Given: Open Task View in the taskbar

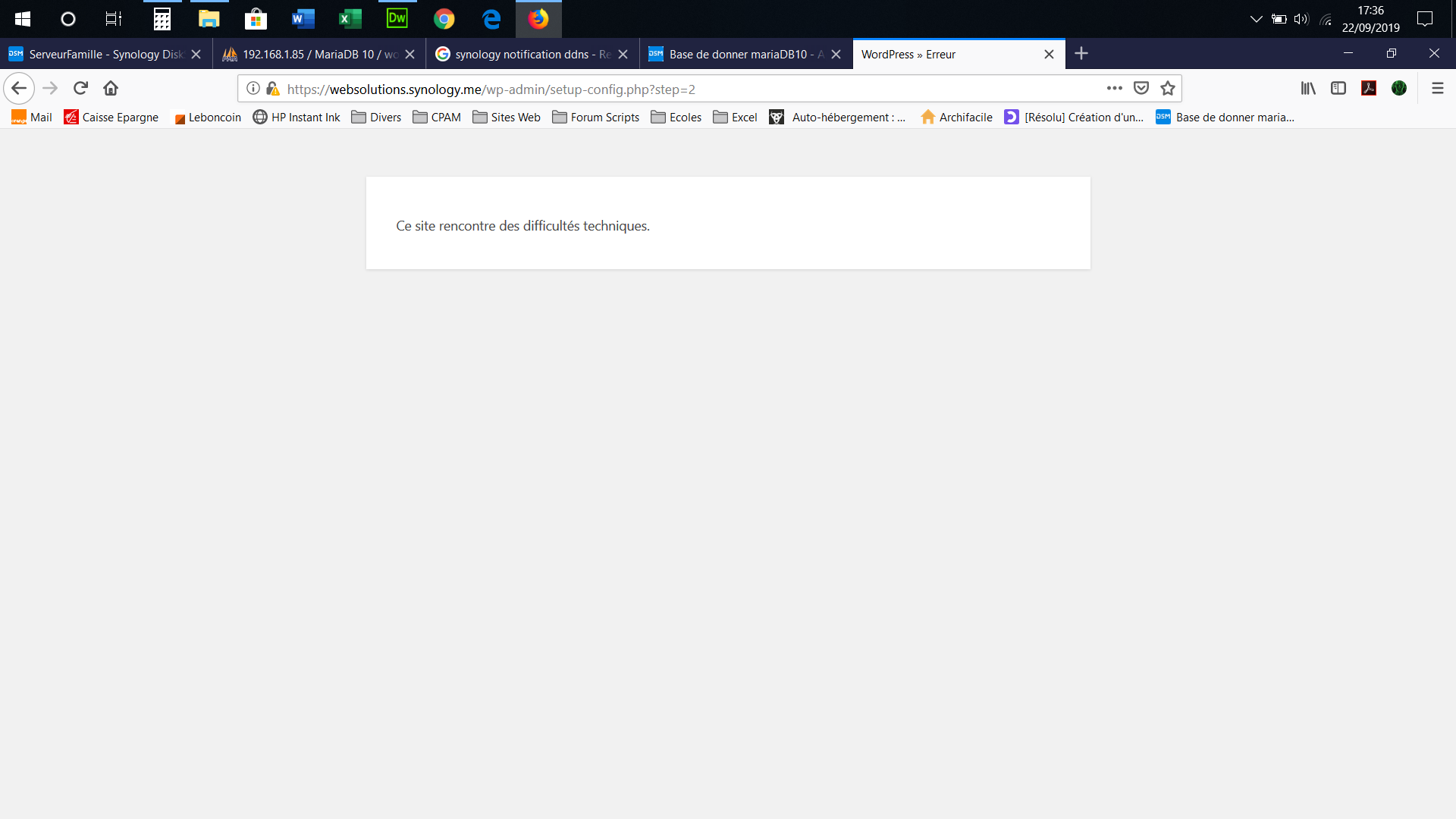Looking at the screenshot, I should click(x=114, y=19).
